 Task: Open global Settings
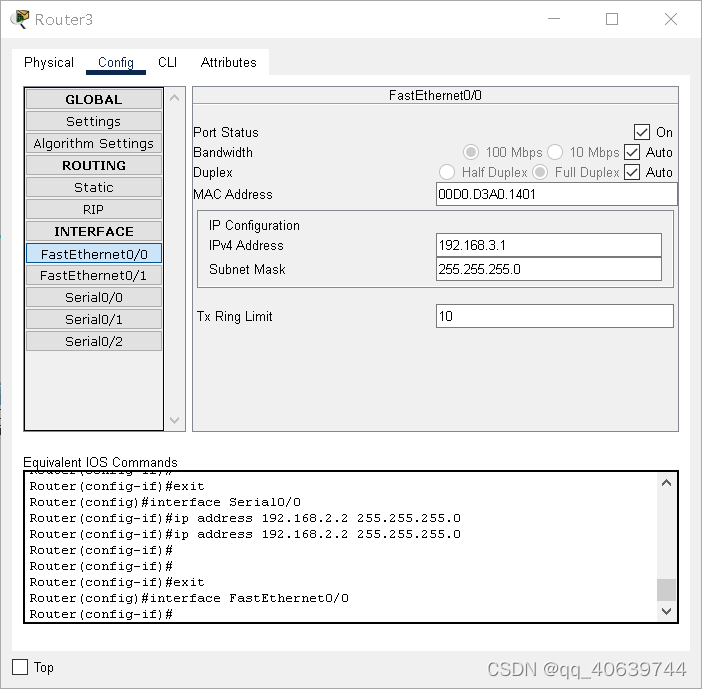tap(94, 121)
